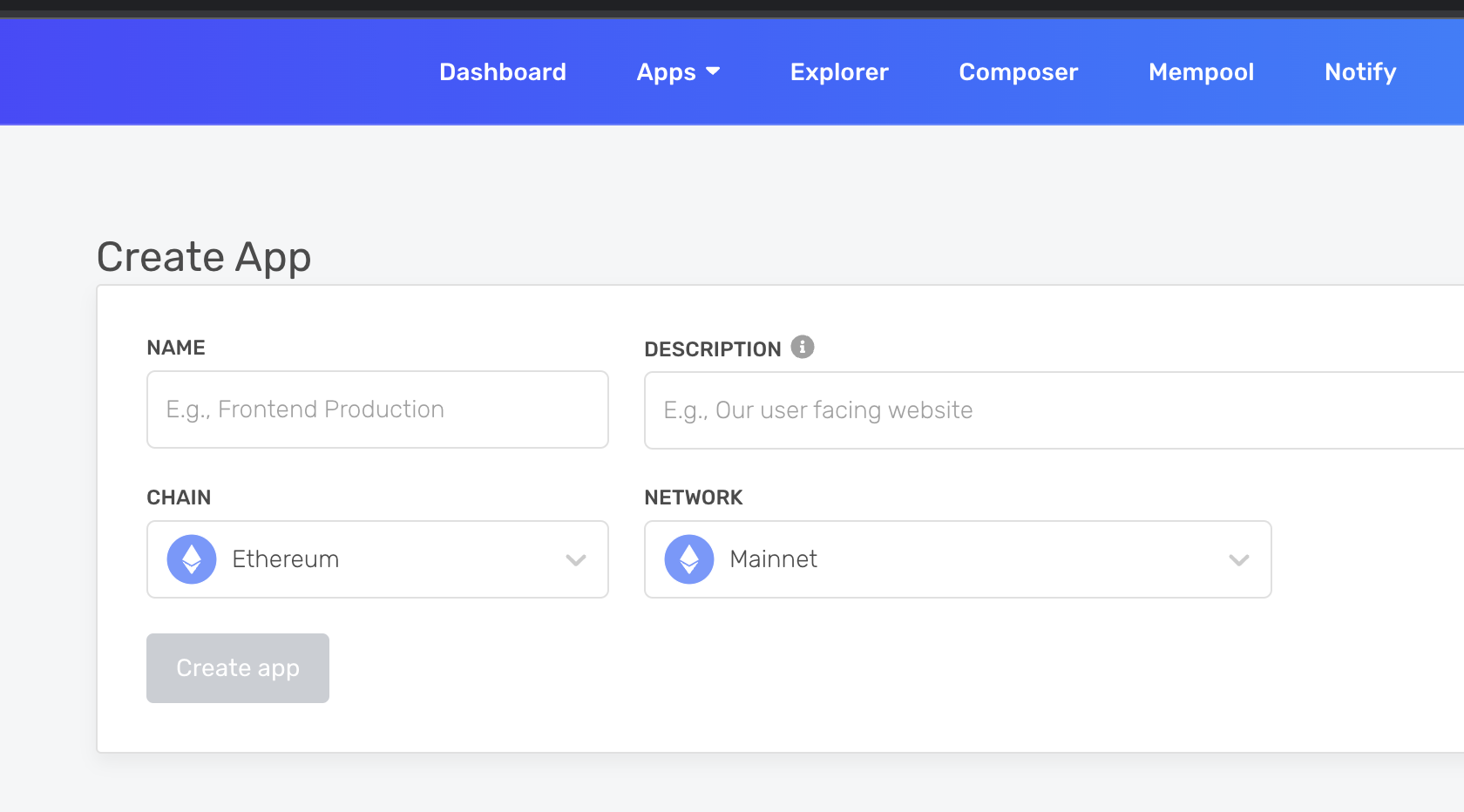1464x812 pixels.
Task: Click the NETWORK label
Action: [694, 497]
